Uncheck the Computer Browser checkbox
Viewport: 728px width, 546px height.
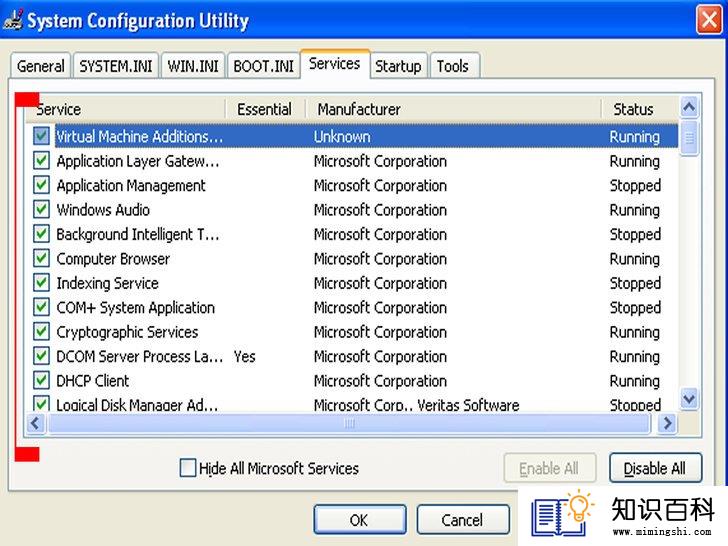point(41,258)
